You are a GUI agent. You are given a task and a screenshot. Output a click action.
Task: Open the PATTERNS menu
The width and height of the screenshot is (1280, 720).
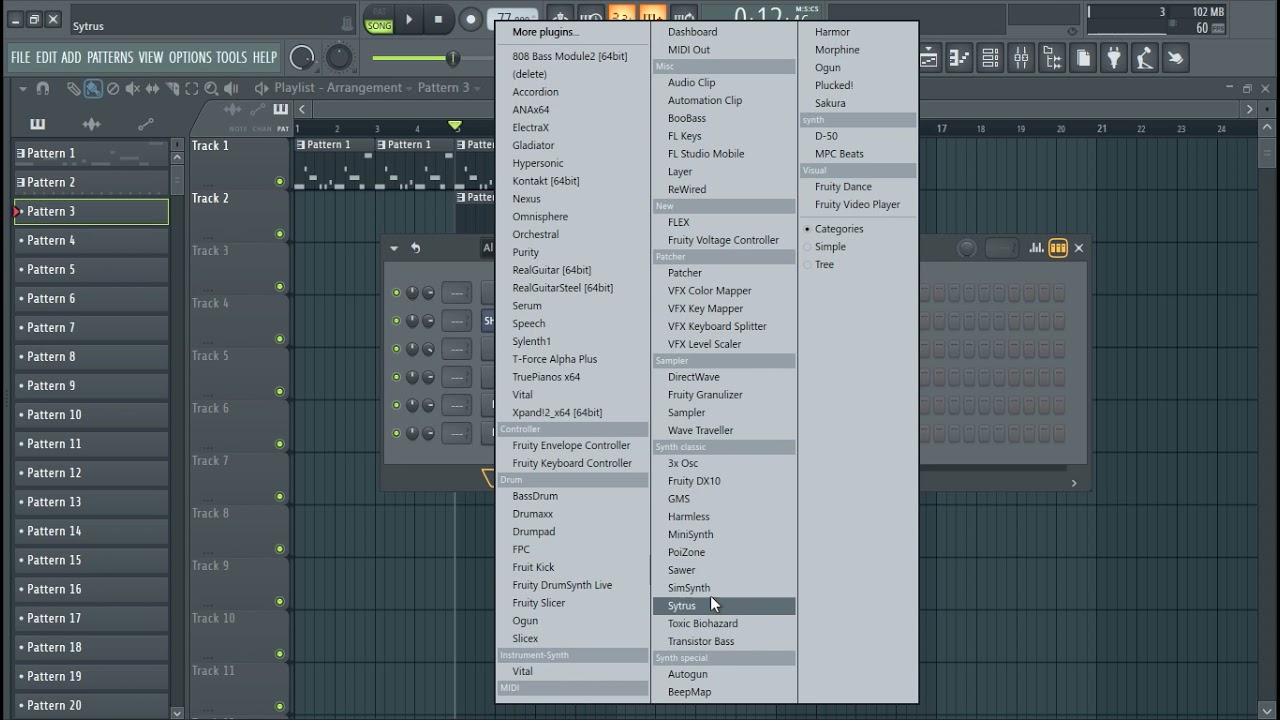click(110, 58)
